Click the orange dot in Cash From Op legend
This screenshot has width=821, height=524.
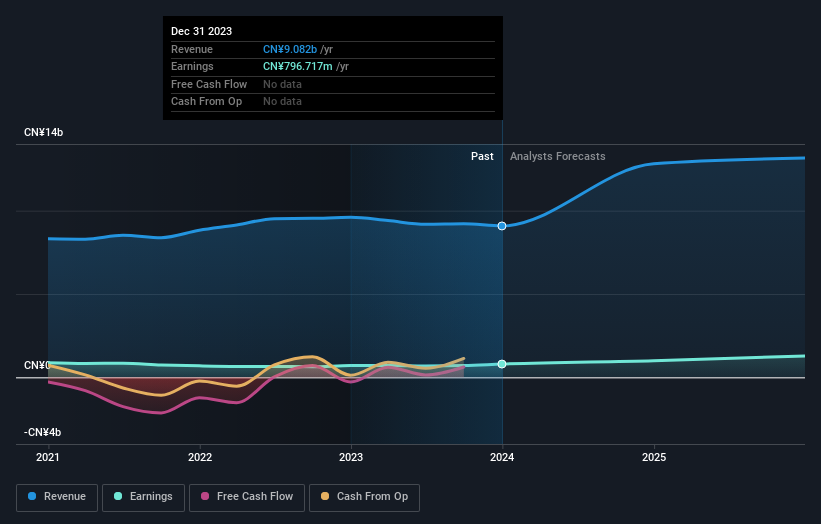click(x=325, y=496)
